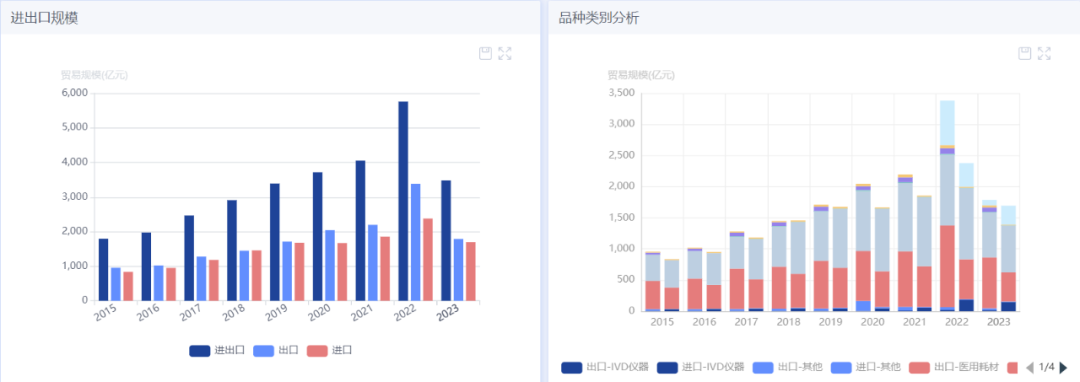This screenshot has height=382, width=1080.
Task: Click the 2023 进出口 dark blue bar
Action: pyautogui.click(x=446, y=241)
